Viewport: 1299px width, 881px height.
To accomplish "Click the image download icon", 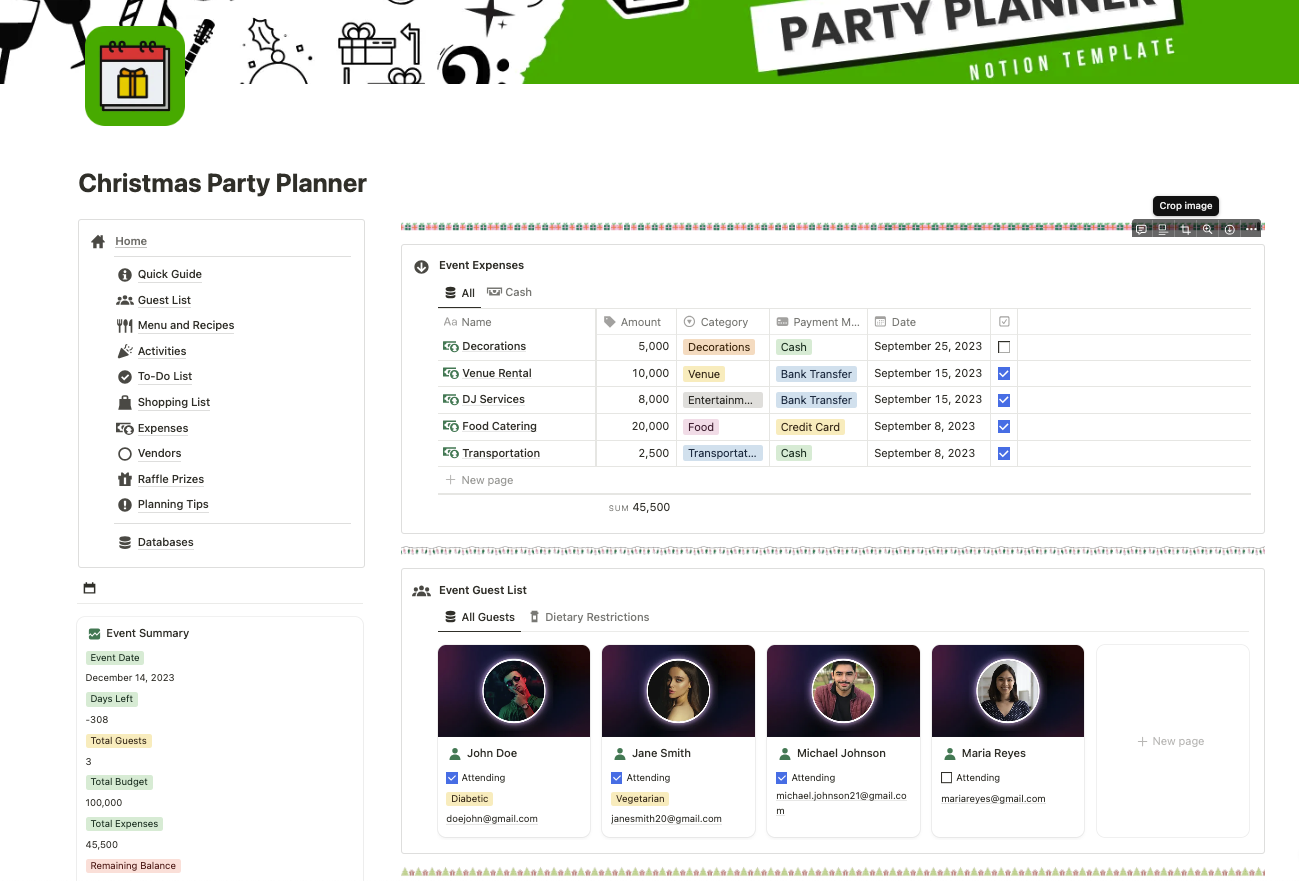I will click(1229, 229).
